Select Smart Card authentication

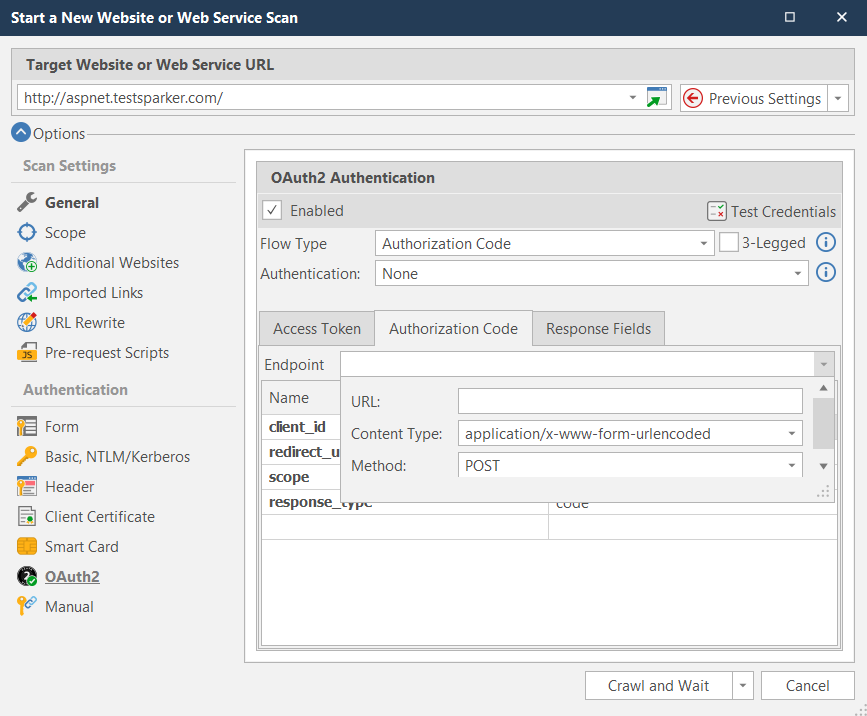81,547
